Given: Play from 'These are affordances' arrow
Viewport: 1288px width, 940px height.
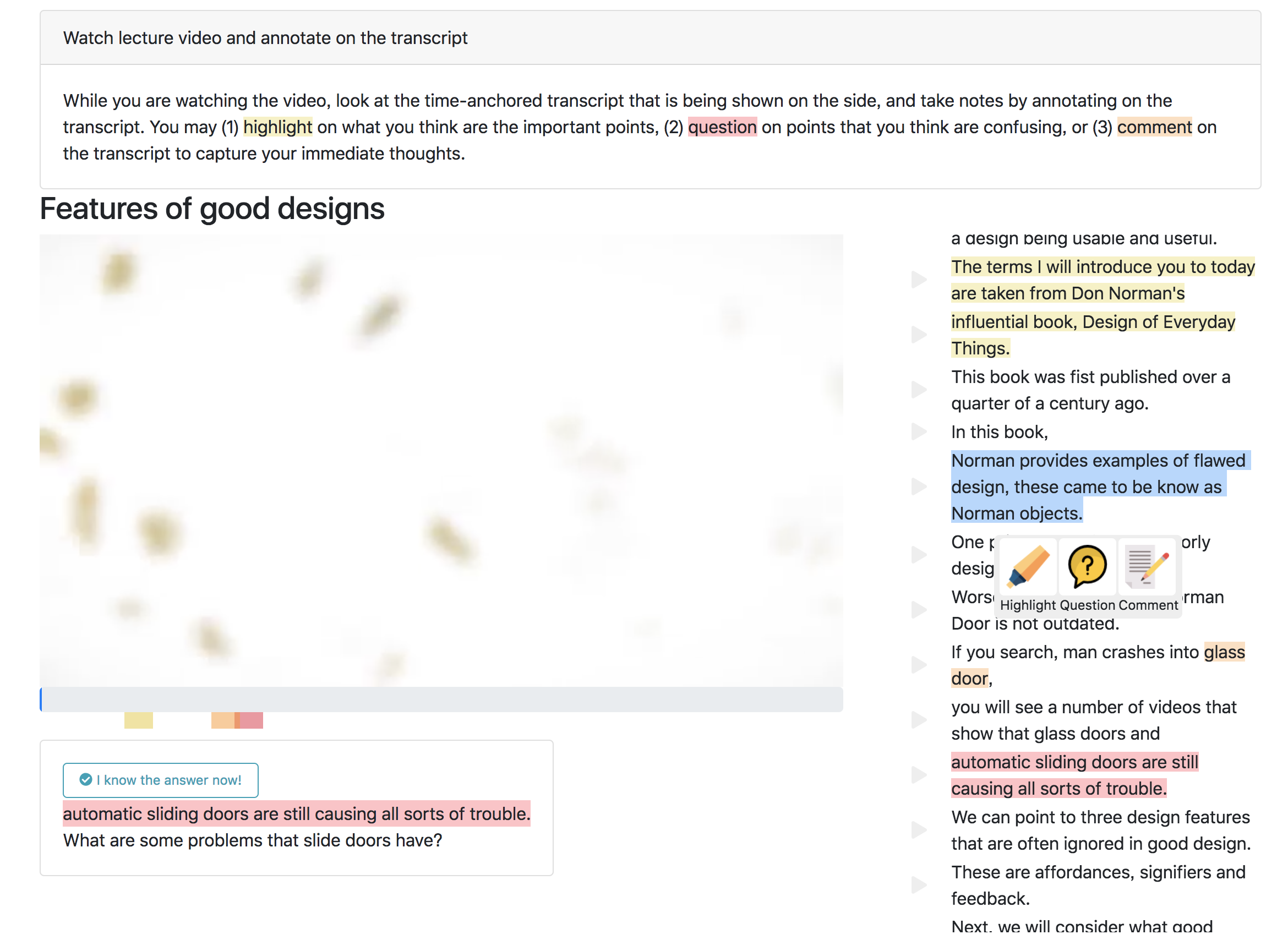Looking at the screenshot, I should pyautogui.click(x=919, y=885).
